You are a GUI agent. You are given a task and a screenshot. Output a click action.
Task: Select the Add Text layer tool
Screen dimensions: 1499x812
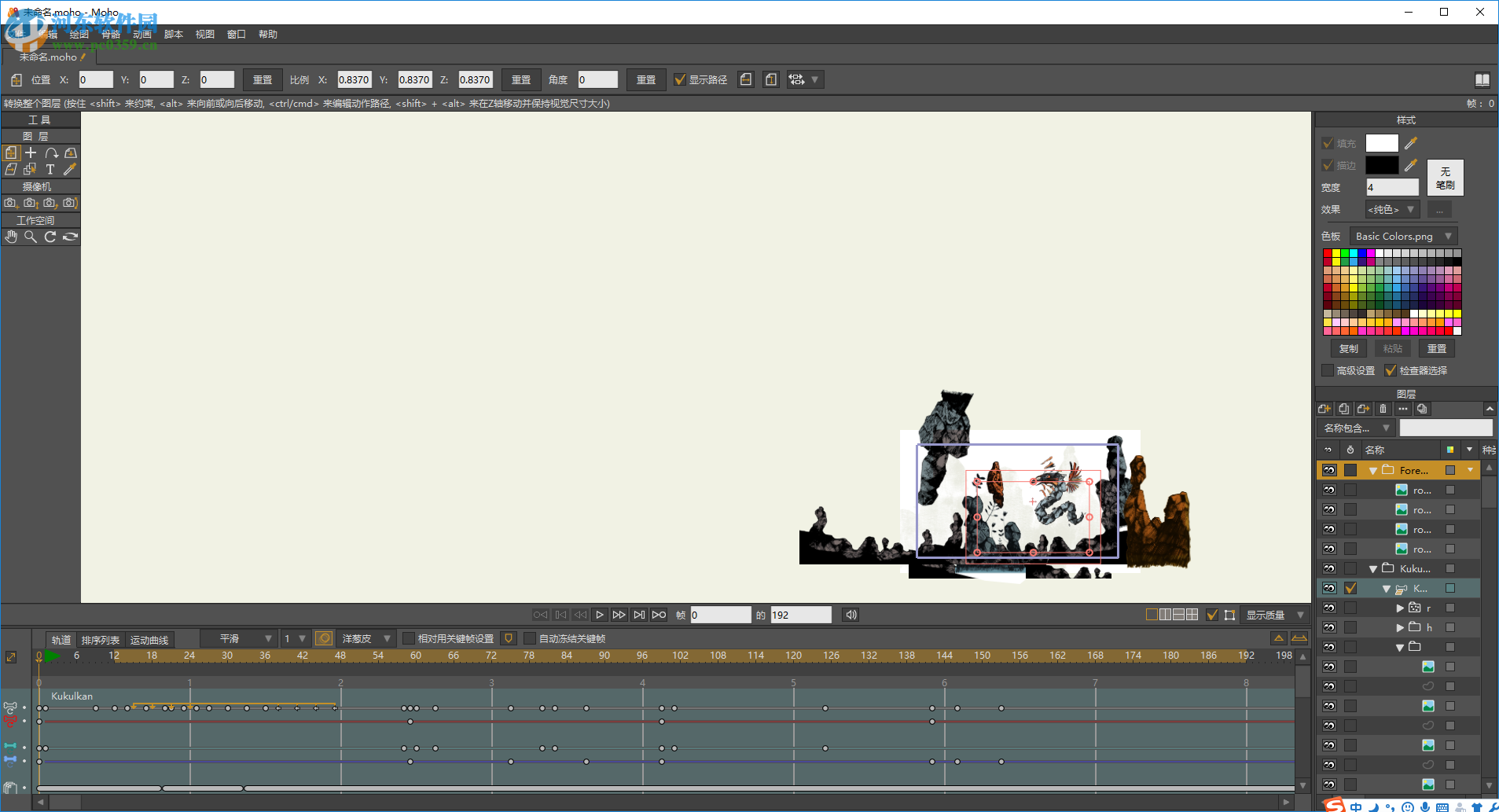[x=50, y=169]
